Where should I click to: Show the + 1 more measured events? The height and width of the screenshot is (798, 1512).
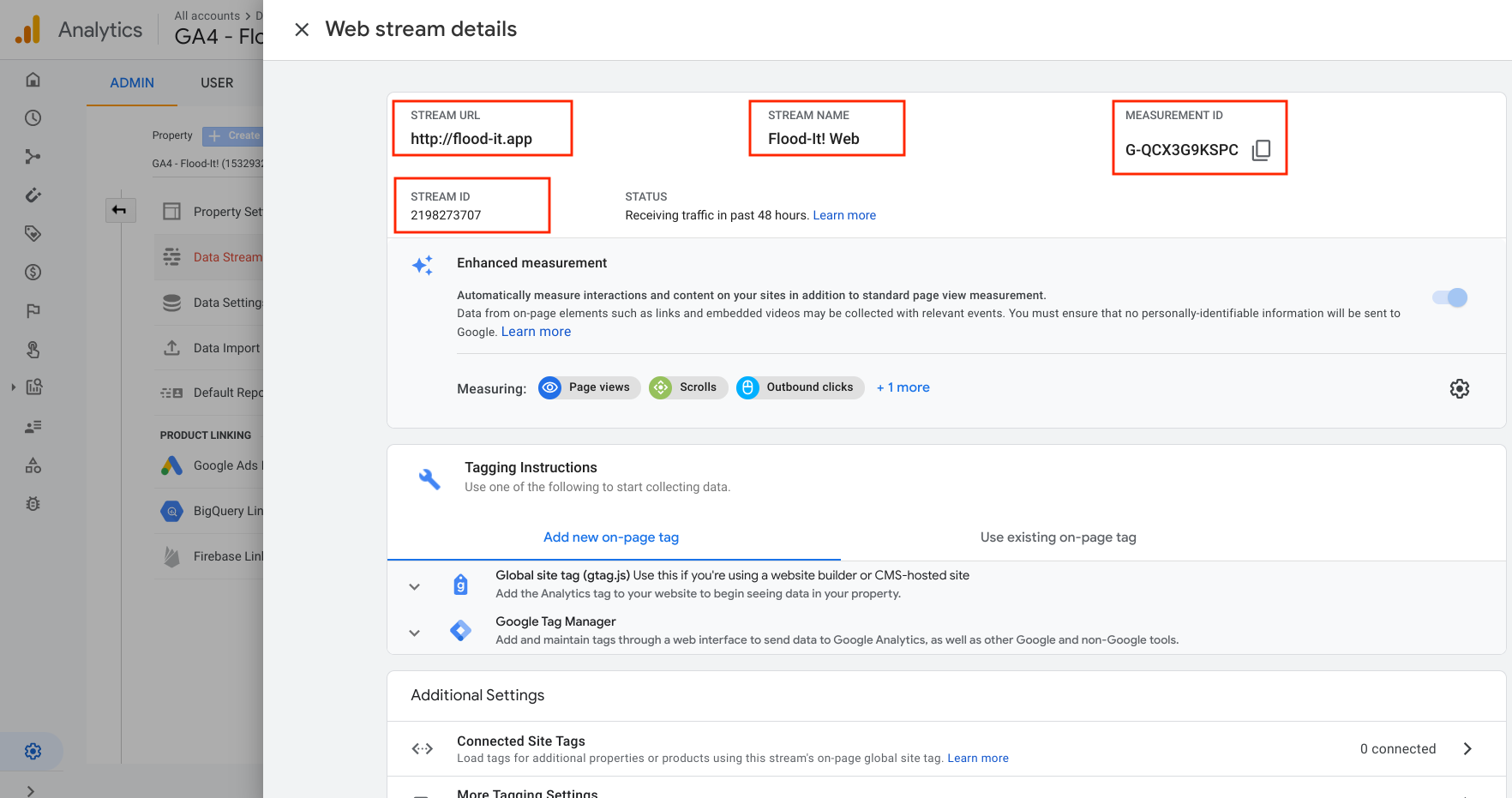click(x=903, y=387)
